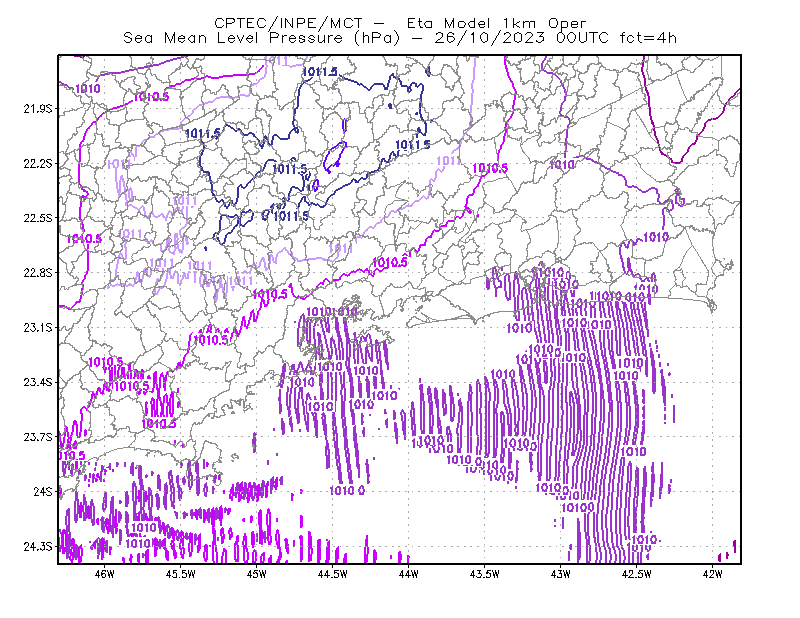The image size is (800, 618).
Task: Click the 22.8S latitude axis label
Action: click(x=37, y=273)
